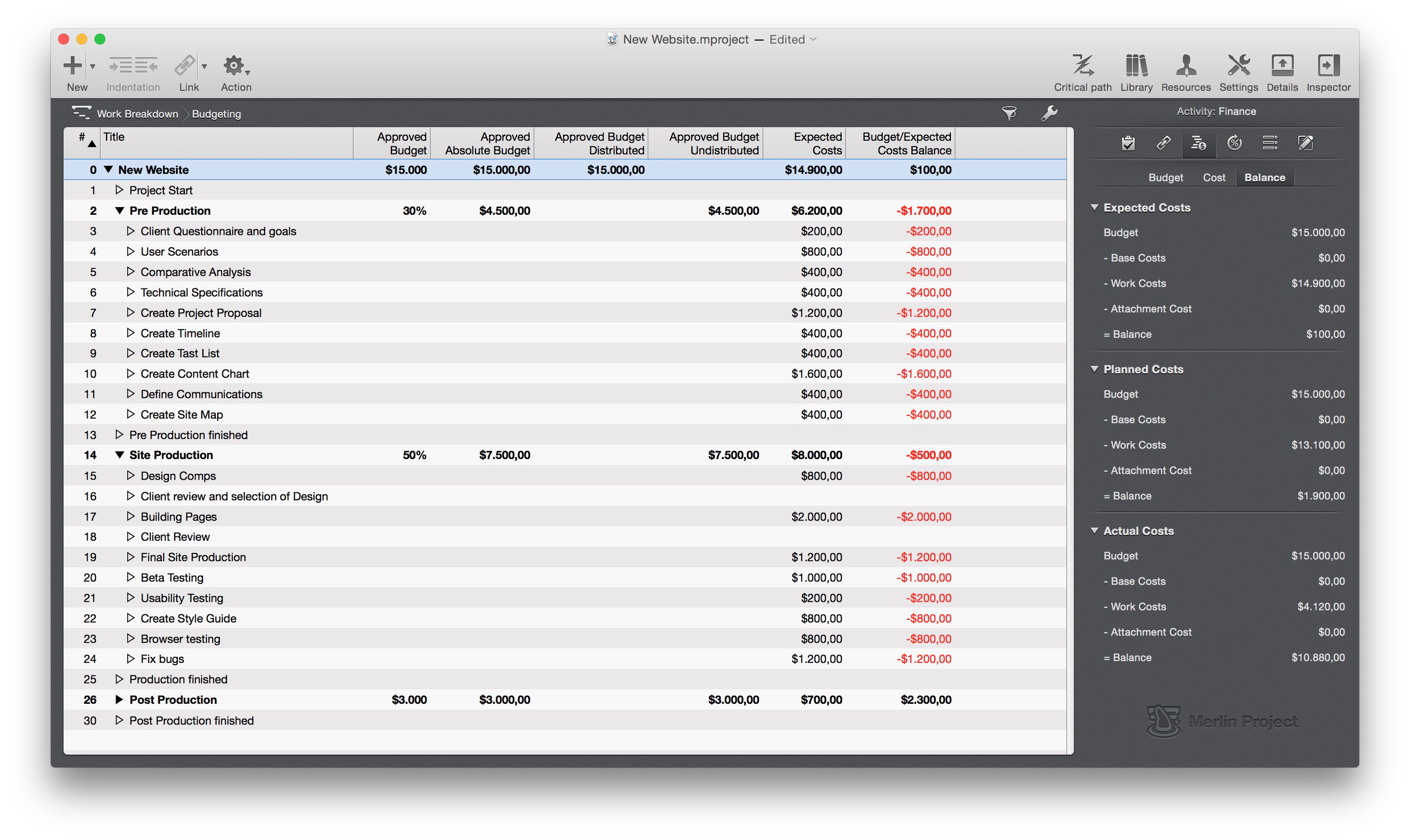Open the Link dropdown arrow

[204, 67]
